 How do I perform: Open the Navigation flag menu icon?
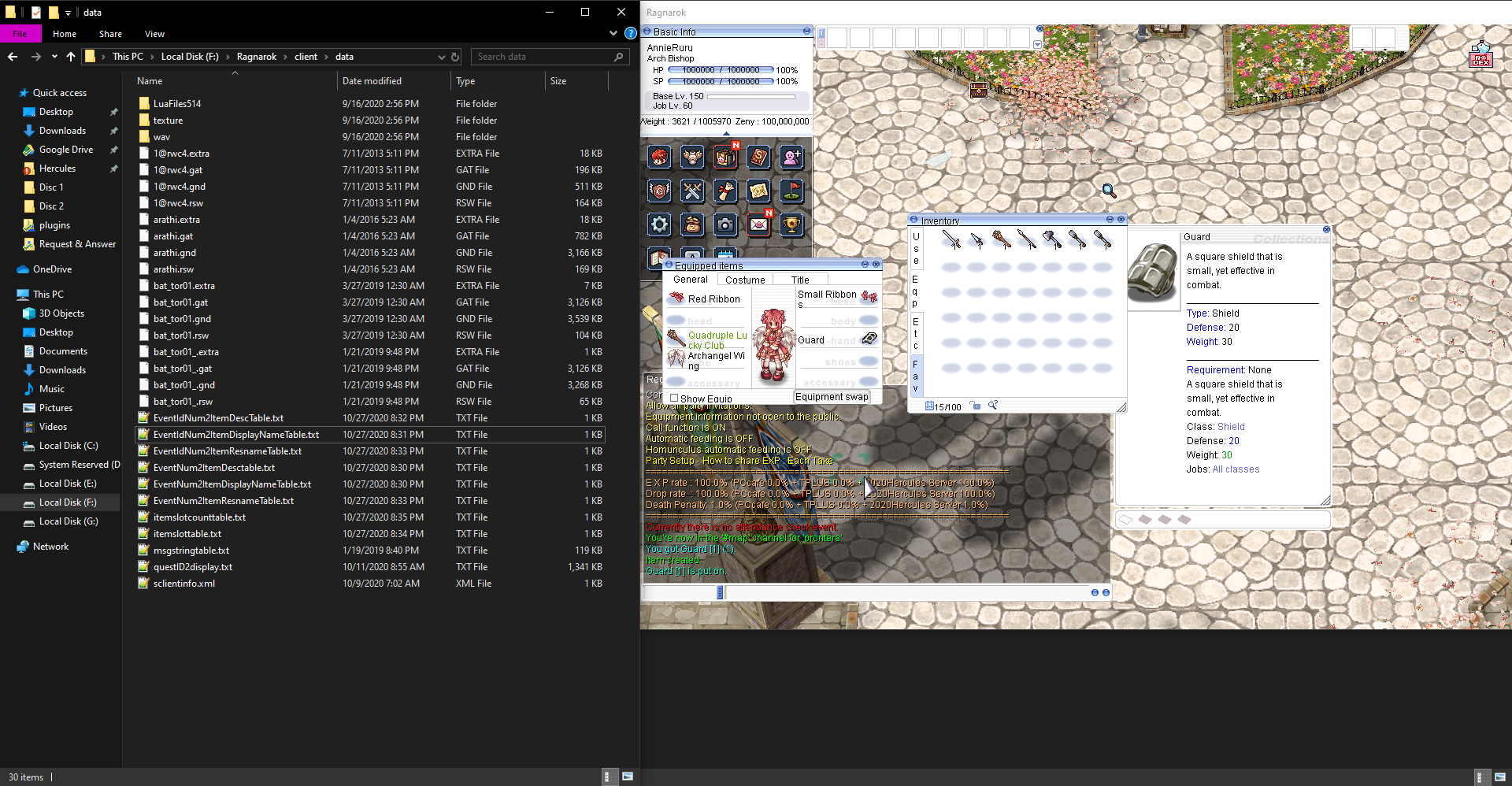[x=791, y=191]
